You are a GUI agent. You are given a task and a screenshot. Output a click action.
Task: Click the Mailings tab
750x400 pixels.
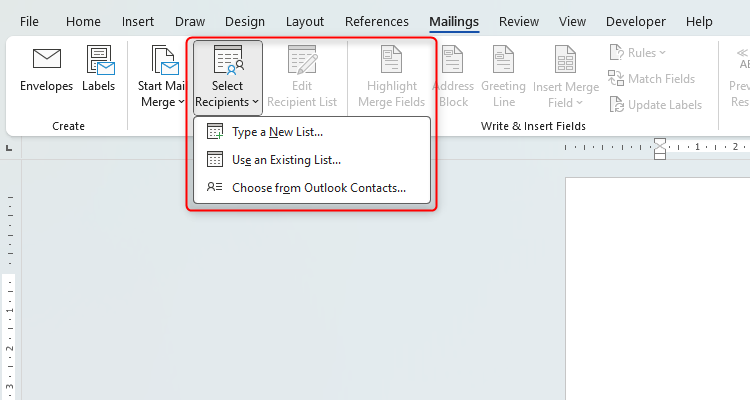pos(454,22)
